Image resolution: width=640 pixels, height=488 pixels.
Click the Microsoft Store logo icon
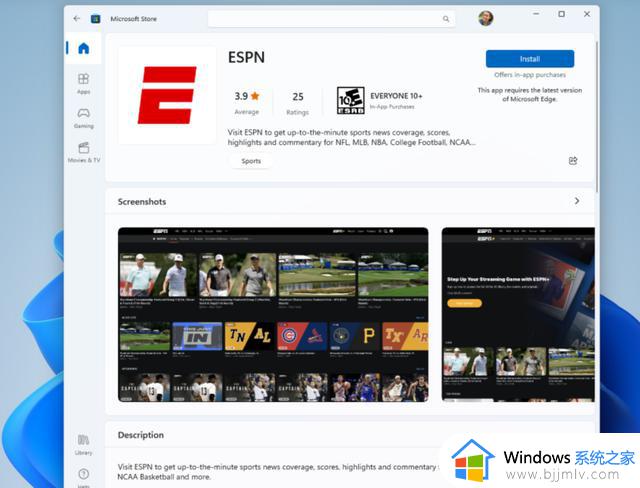point(96,19)
